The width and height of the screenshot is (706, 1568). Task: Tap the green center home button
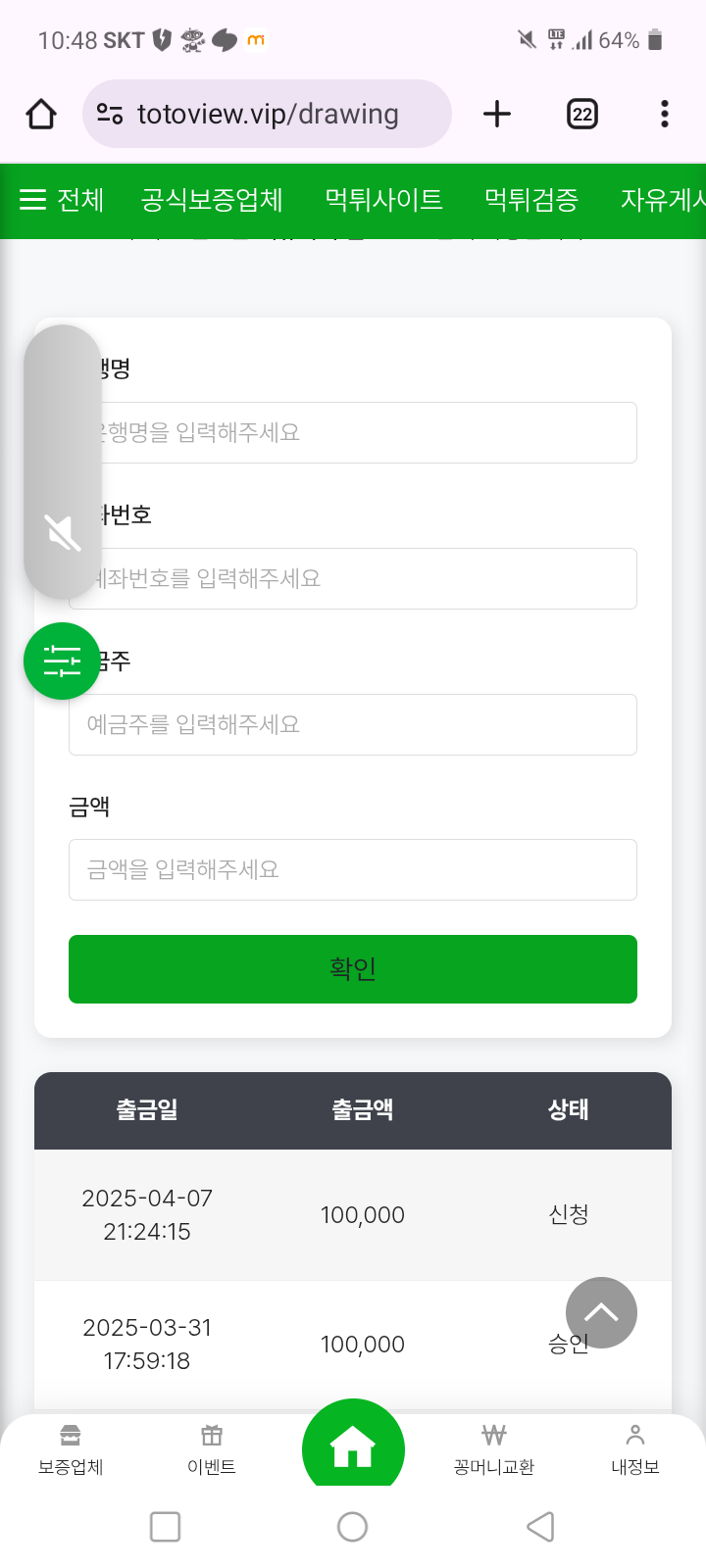click(353, 1447)
